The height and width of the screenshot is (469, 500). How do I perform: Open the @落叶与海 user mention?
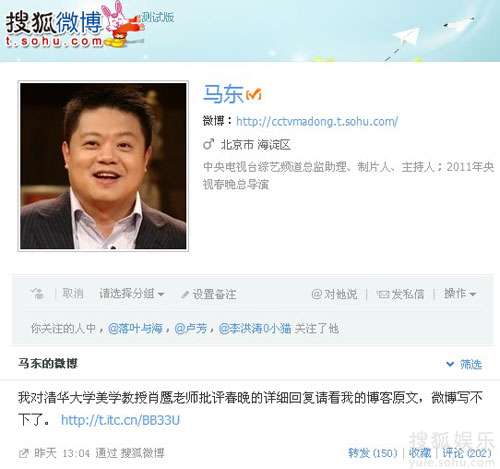click(135, 329)
